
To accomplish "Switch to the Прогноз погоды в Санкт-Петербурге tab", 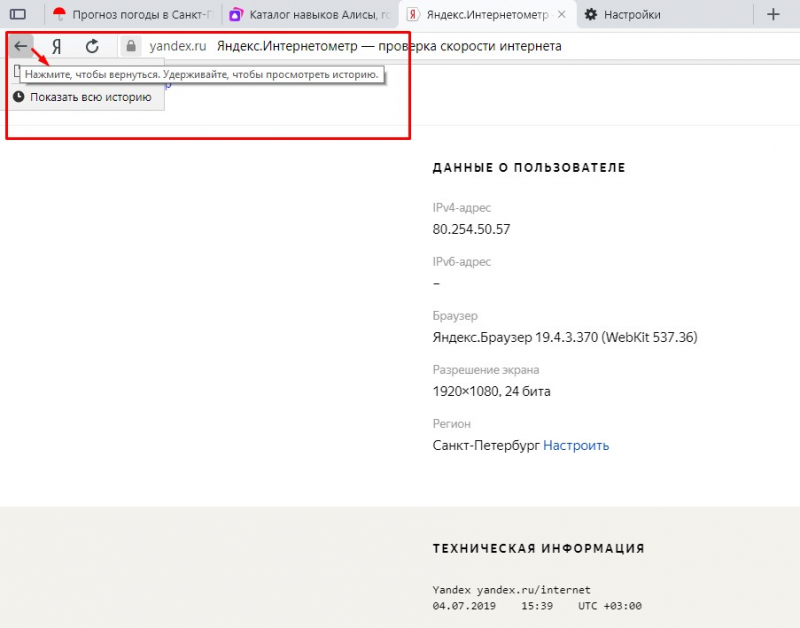I will pyautogui.click(x=133, y=15).
